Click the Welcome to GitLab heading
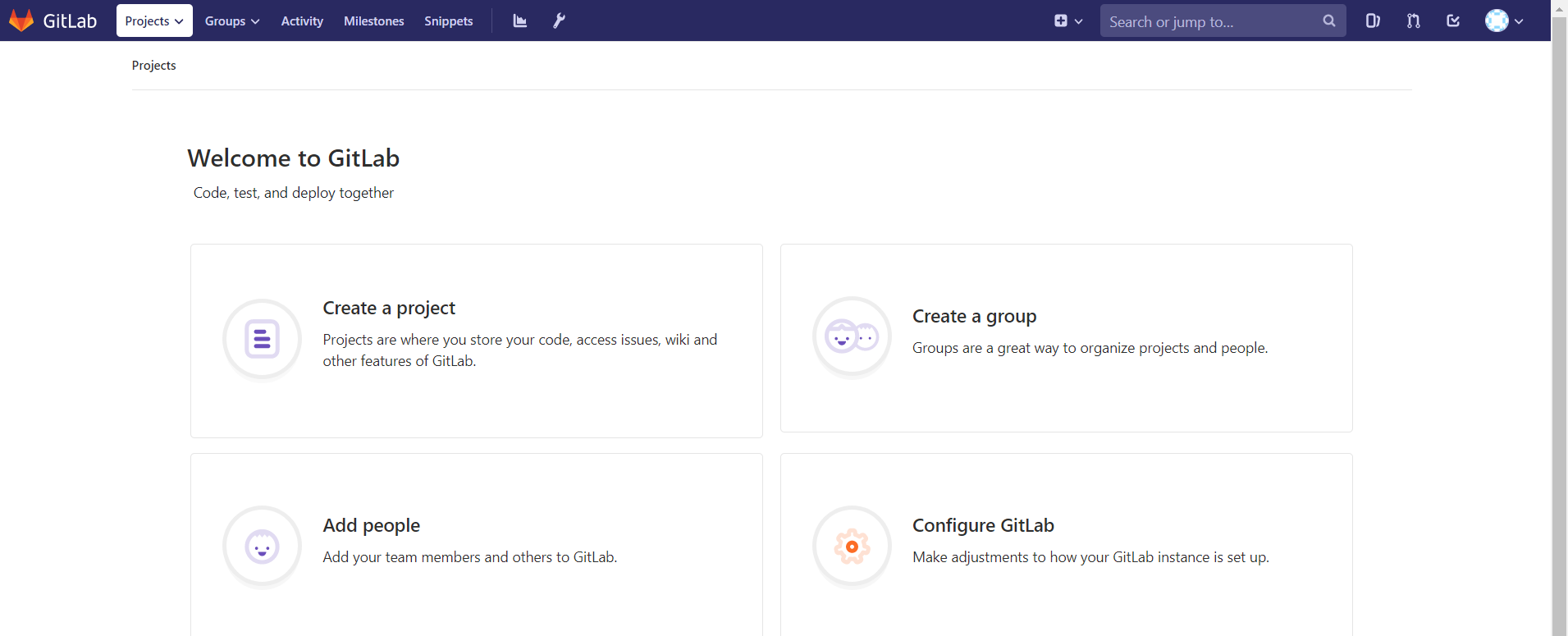This screenshot has height=636, width=1568. 294,158
